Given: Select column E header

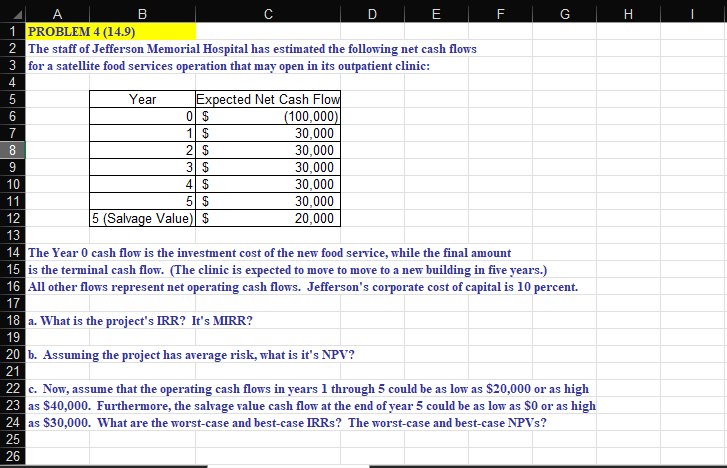Looking at the screenshot, I should [436, 14].
